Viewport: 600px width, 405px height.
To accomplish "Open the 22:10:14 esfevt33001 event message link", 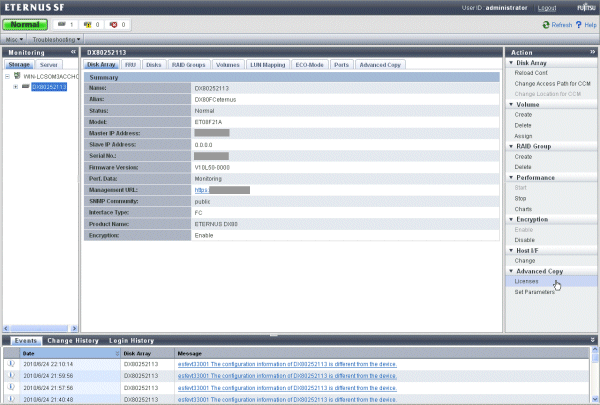I will [287, 364].
